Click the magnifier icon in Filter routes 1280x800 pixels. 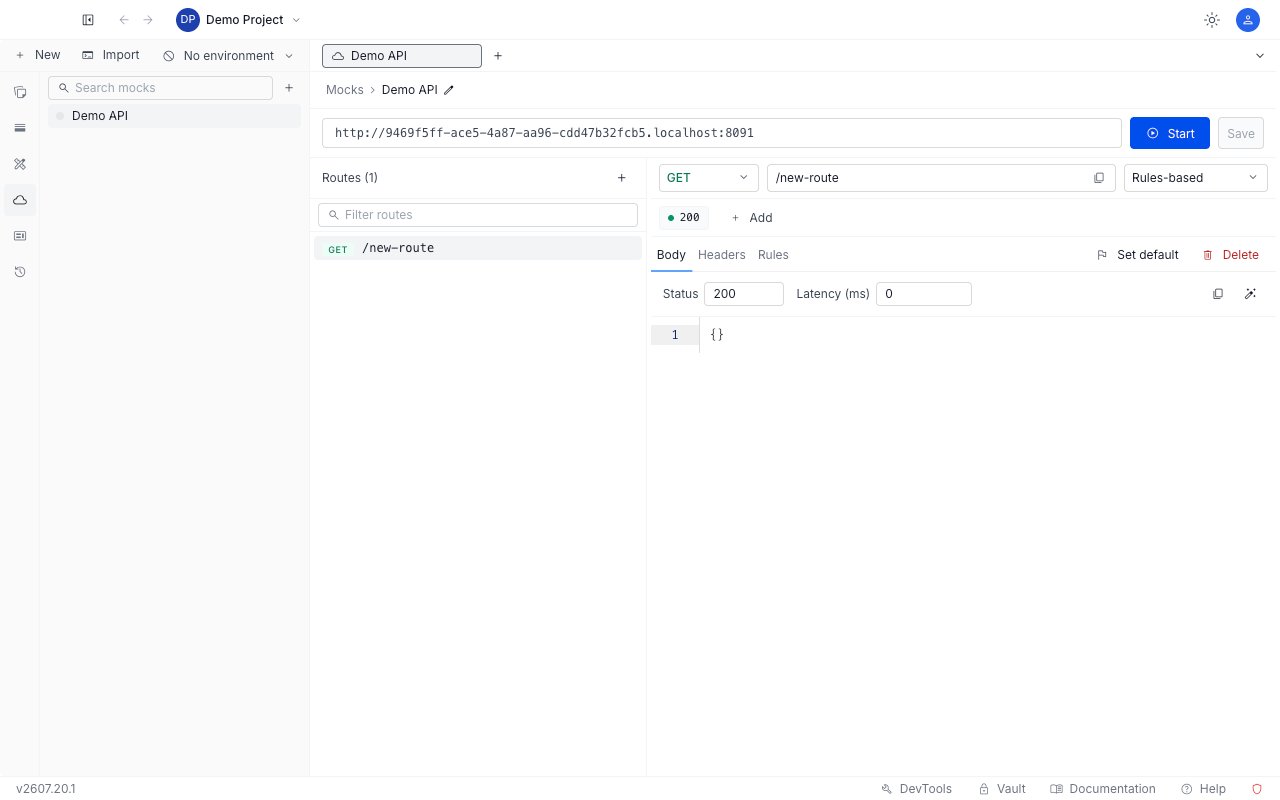coord(334,215)
